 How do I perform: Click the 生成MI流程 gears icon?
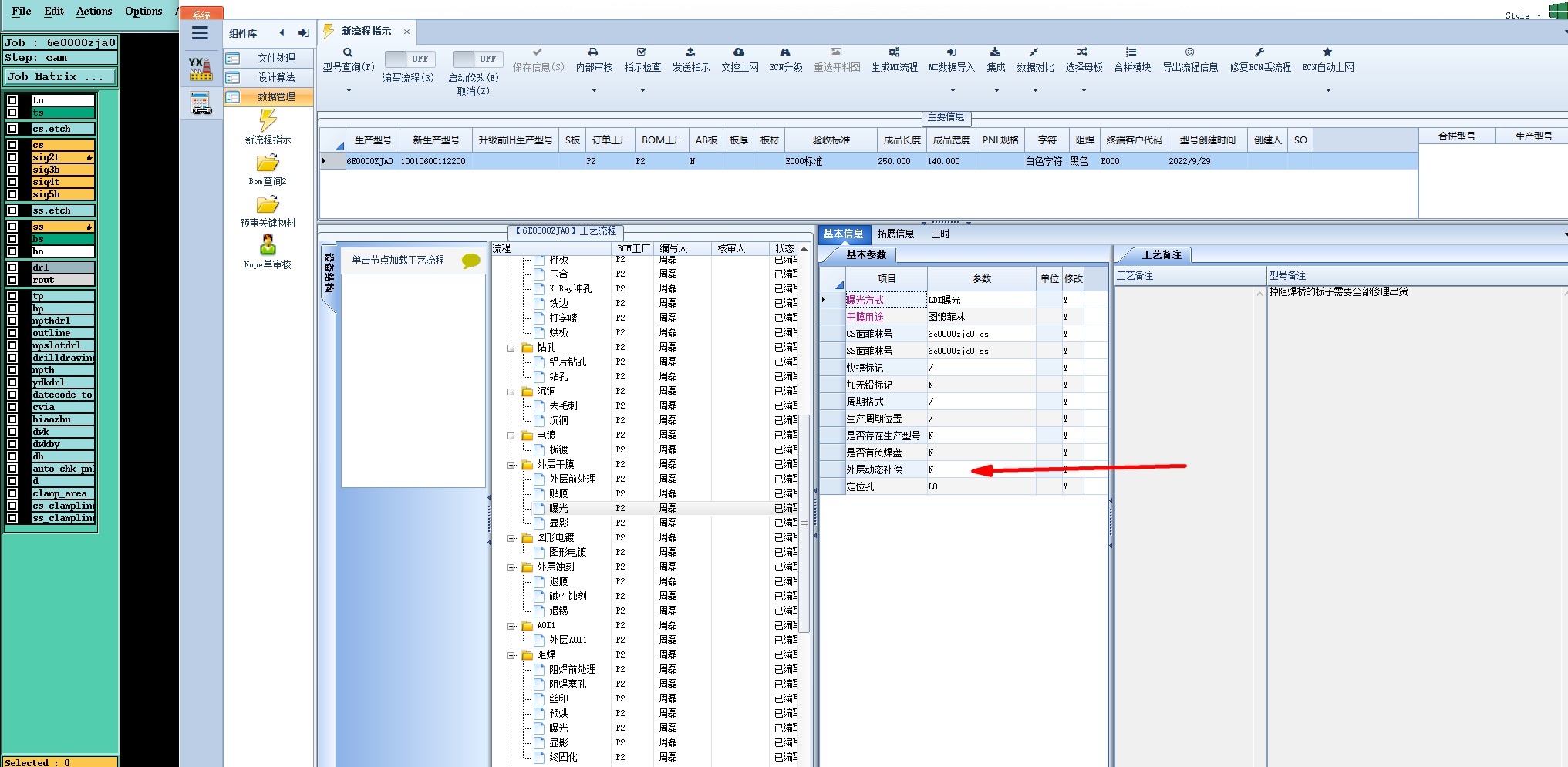(894, 52)
